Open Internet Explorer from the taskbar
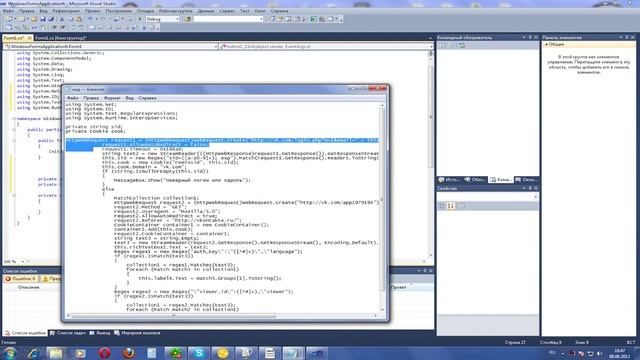This screenshot has width=640, height=360. click(33, 353)
